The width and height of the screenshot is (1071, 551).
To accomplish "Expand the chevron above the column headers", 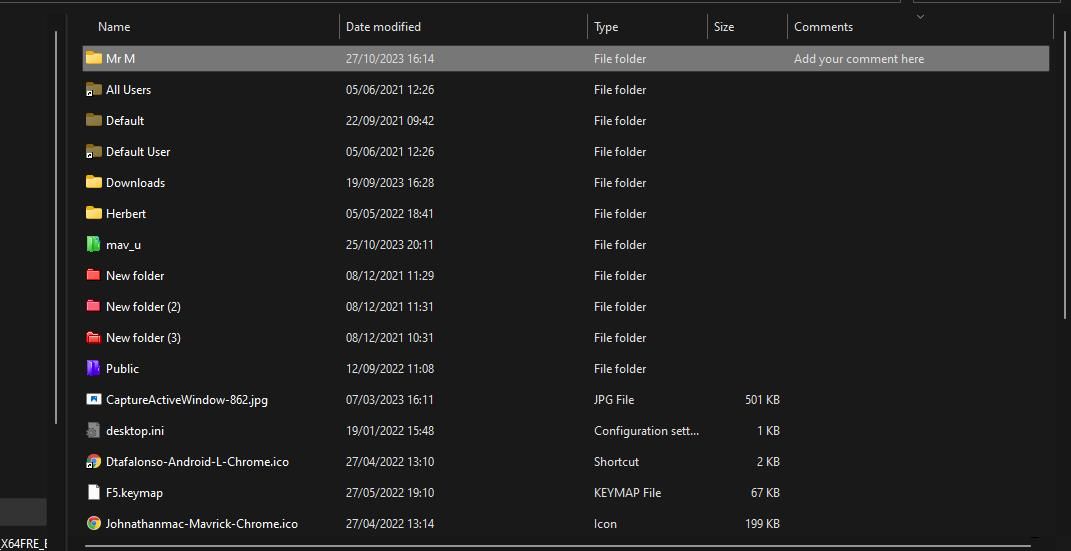I will tap(920, 16).
